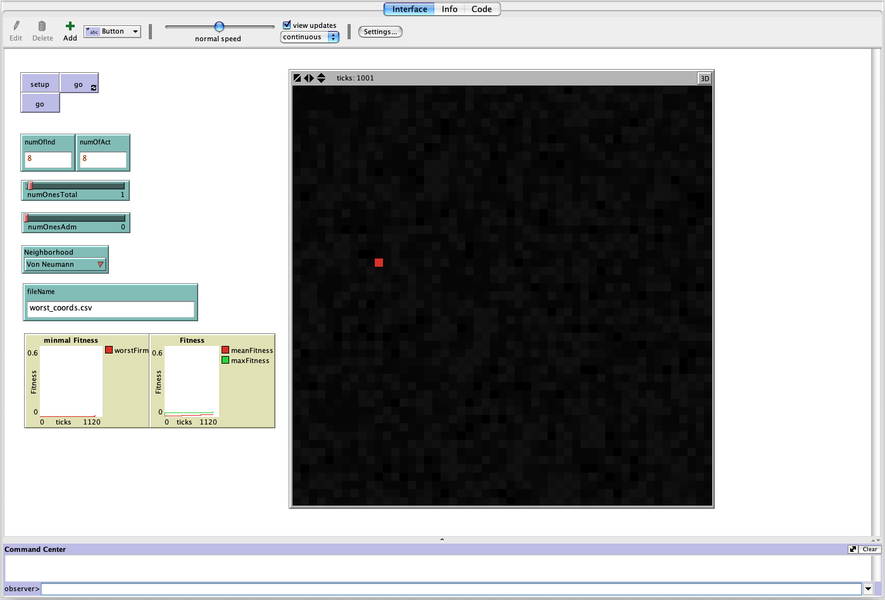Open the Settings dialog

point(379,31)
